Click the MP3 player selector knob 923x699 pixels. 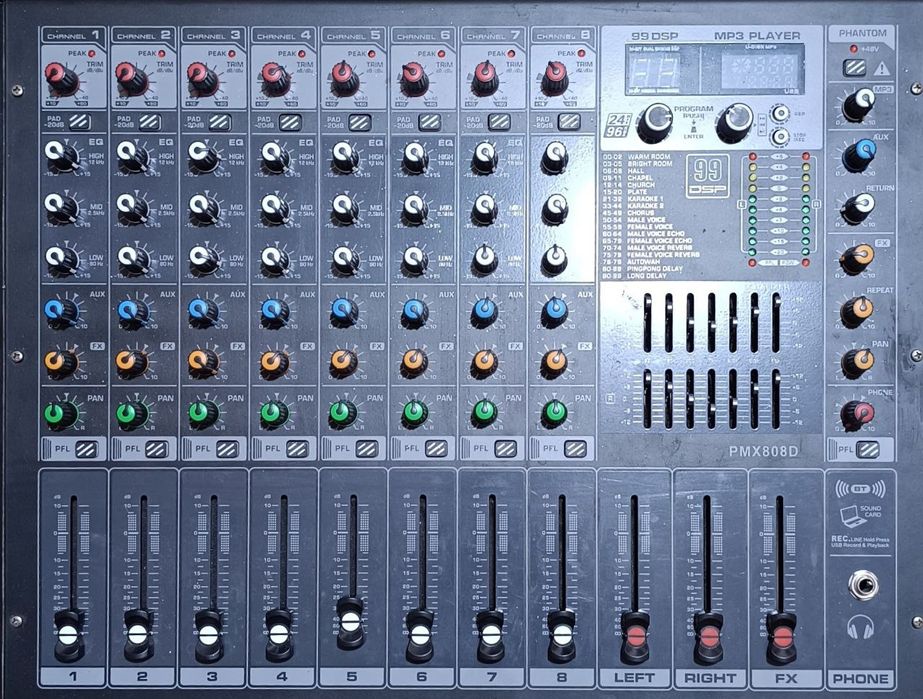[x=735, y=122]
